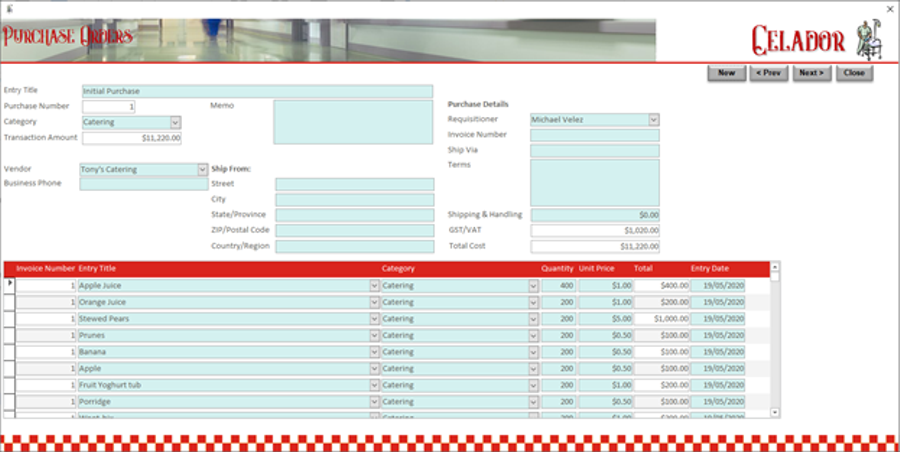Select the record selector for Prunes row
This screenshot has width=900, height=452.
pyautogui.click(x=9, y=335)
